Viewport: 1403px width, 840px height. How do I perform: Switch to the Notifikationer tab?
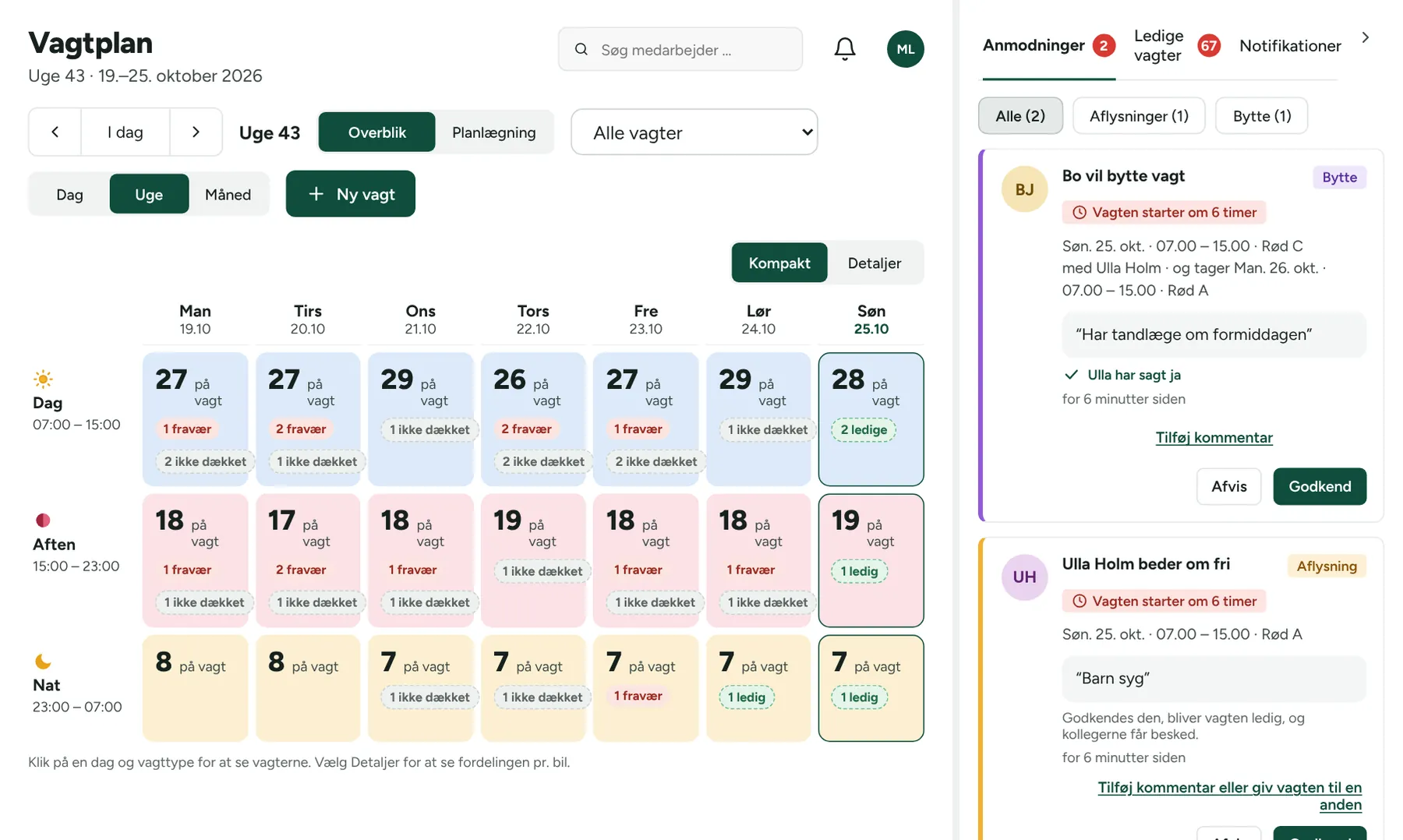click(x=1290, y=45)
